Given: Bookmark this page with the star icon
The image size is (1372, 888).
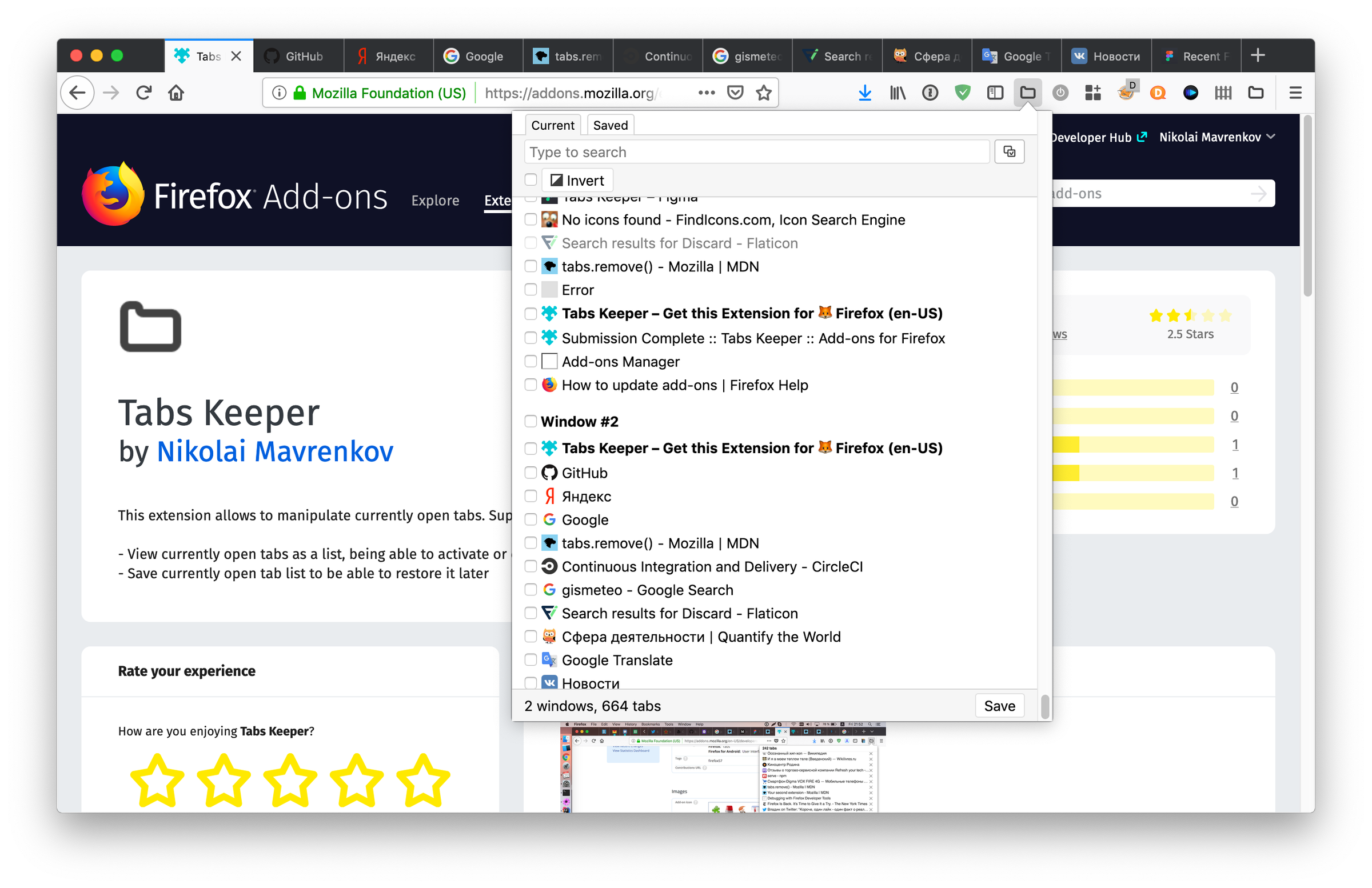Looking at the screenshot, I should [x=763, y=92].
